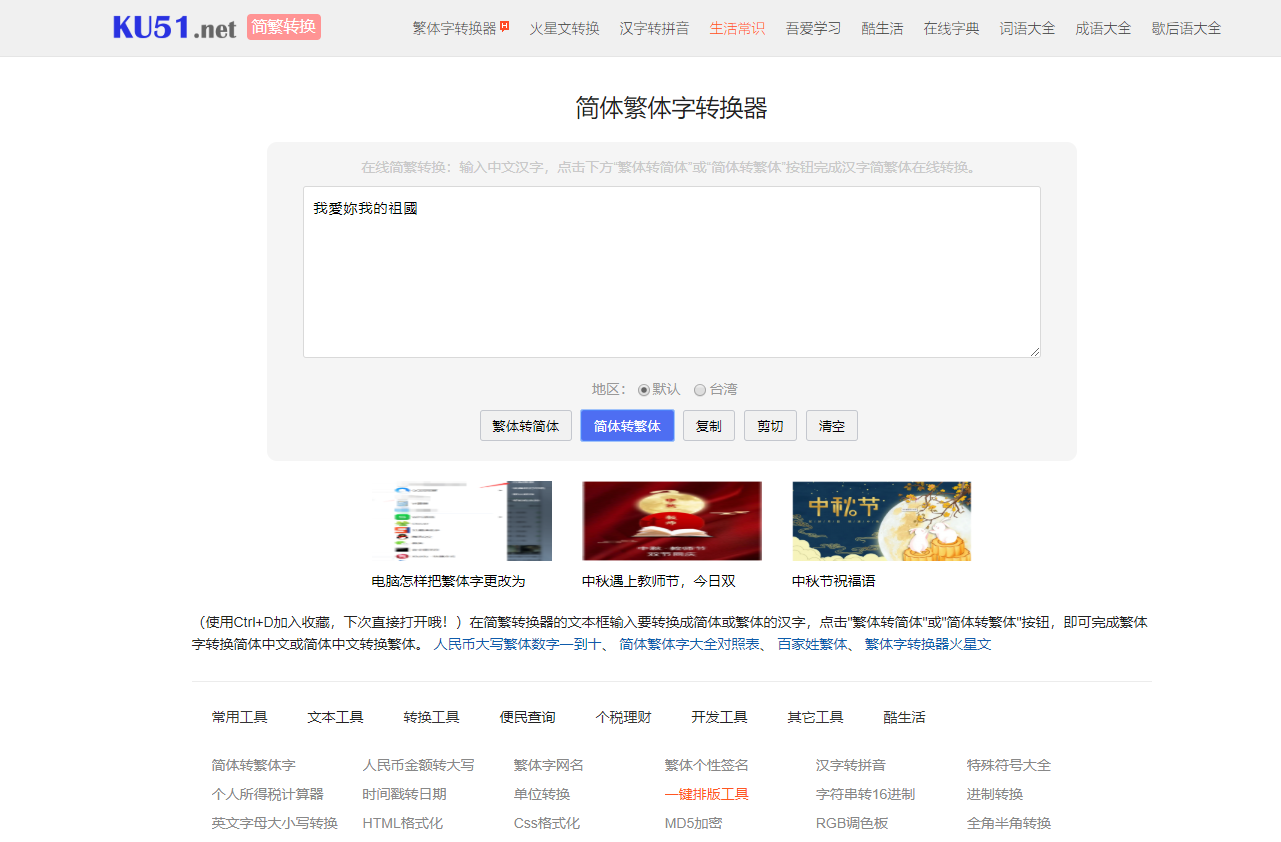Screen dimensions: 1281x842
Task: Open the 一键排版工具 link
Action: tap(707, 794)
